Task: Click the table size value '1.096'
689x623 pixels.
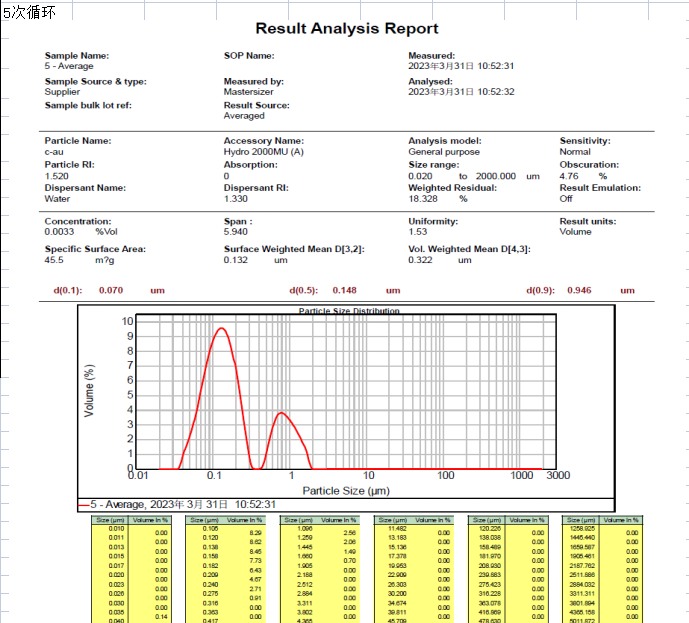Action: coord(305,529)
